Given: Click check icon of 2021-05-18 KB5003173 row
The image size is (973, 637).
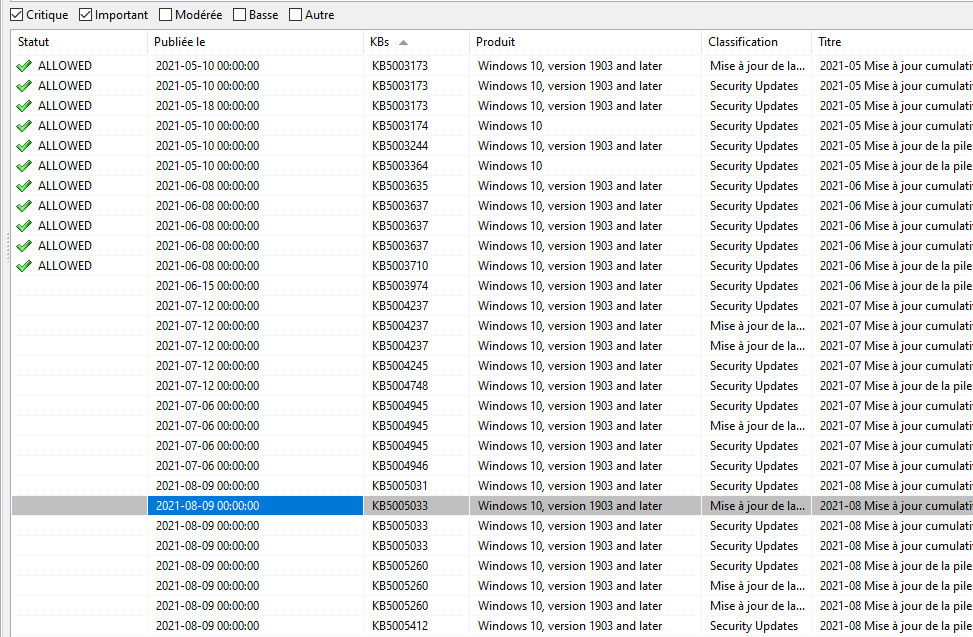Looking at the screenshot, I should click(24, 106).
